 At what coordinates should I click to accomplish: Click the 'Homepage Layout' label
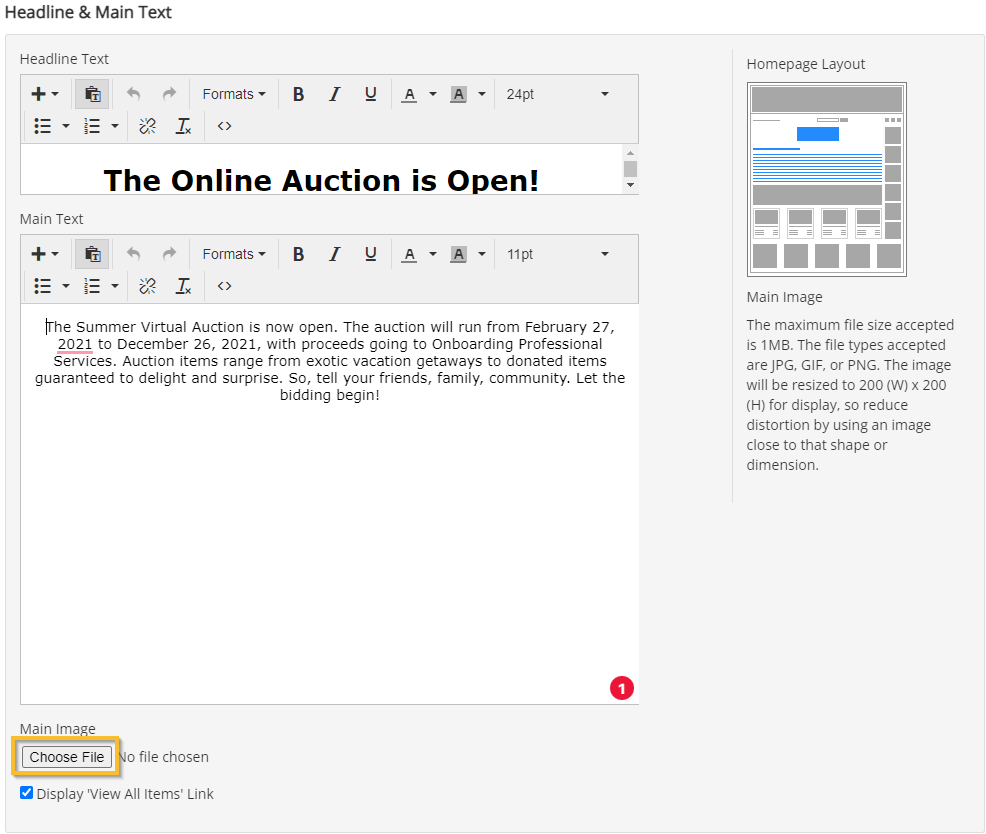tap(806, 64)
